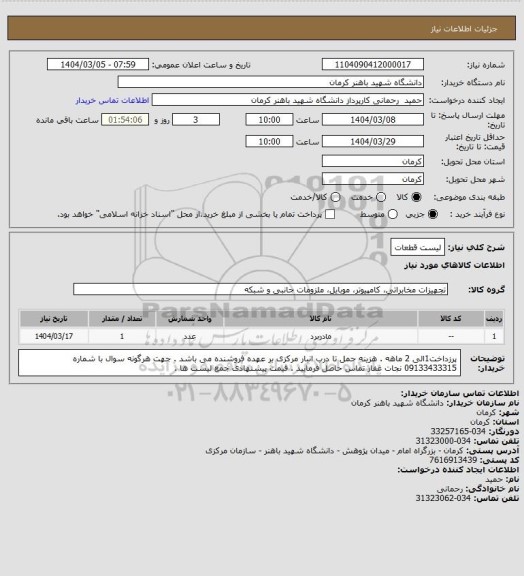Click the quantity cell in the مادربرد row
This screenshot has width=524, height=576.
coord(122,336)
